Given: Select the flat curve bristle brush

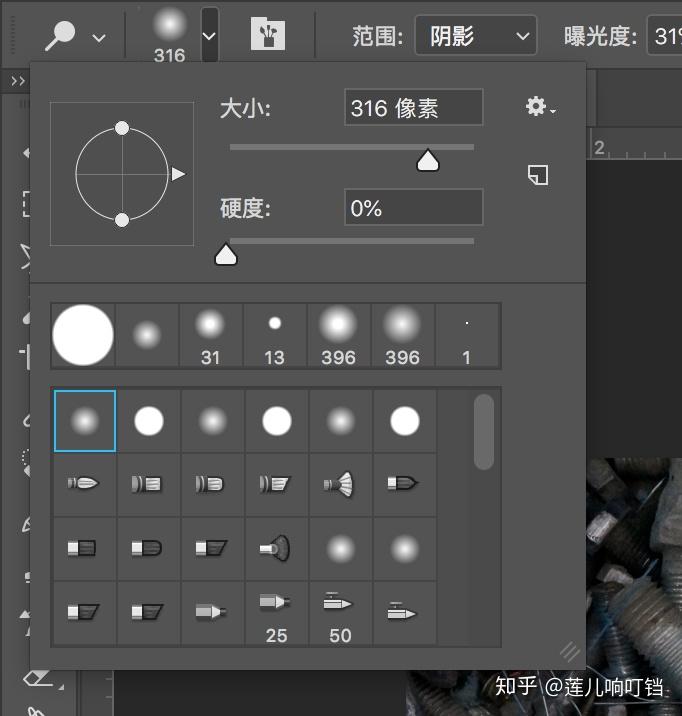Looking at the screenshot, I should (x=149, y=548).
